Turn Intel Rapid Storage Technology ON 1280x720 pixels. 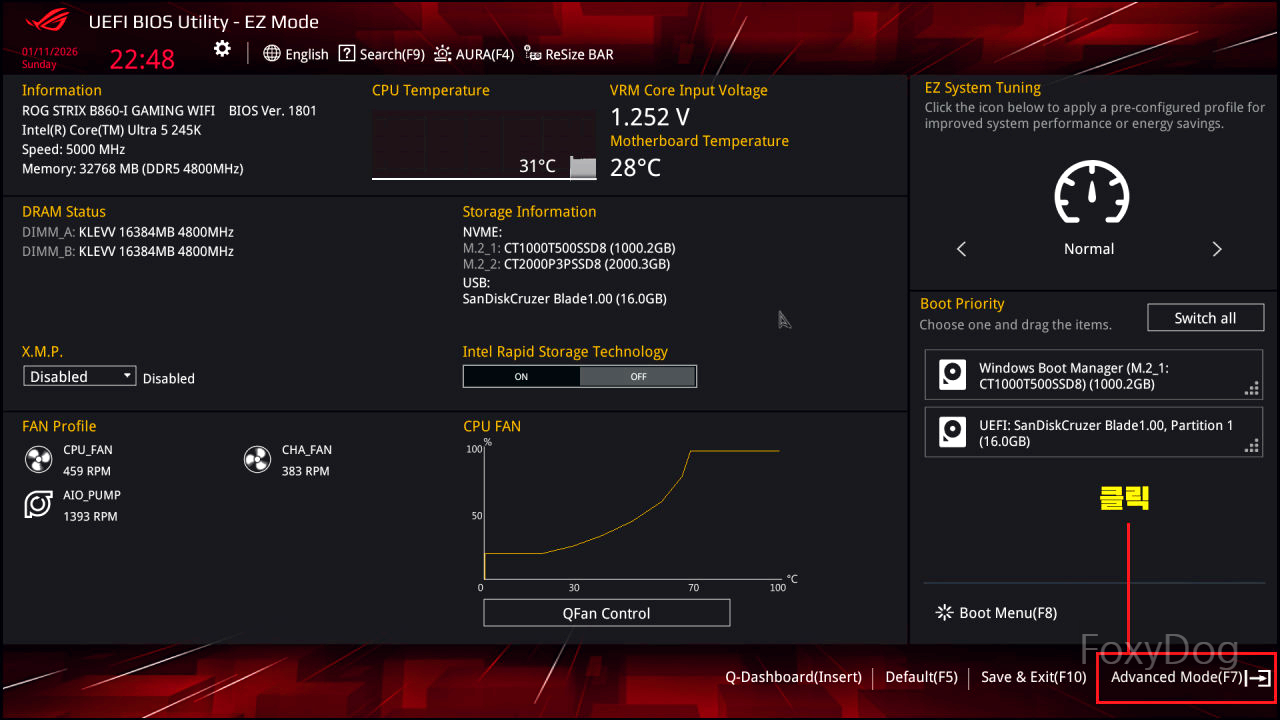[x=521, y=376]
